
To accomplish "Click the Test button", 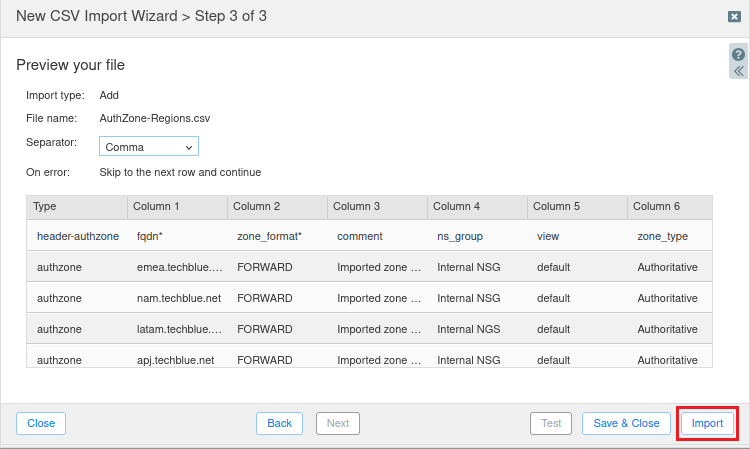I will coord(551,423).
